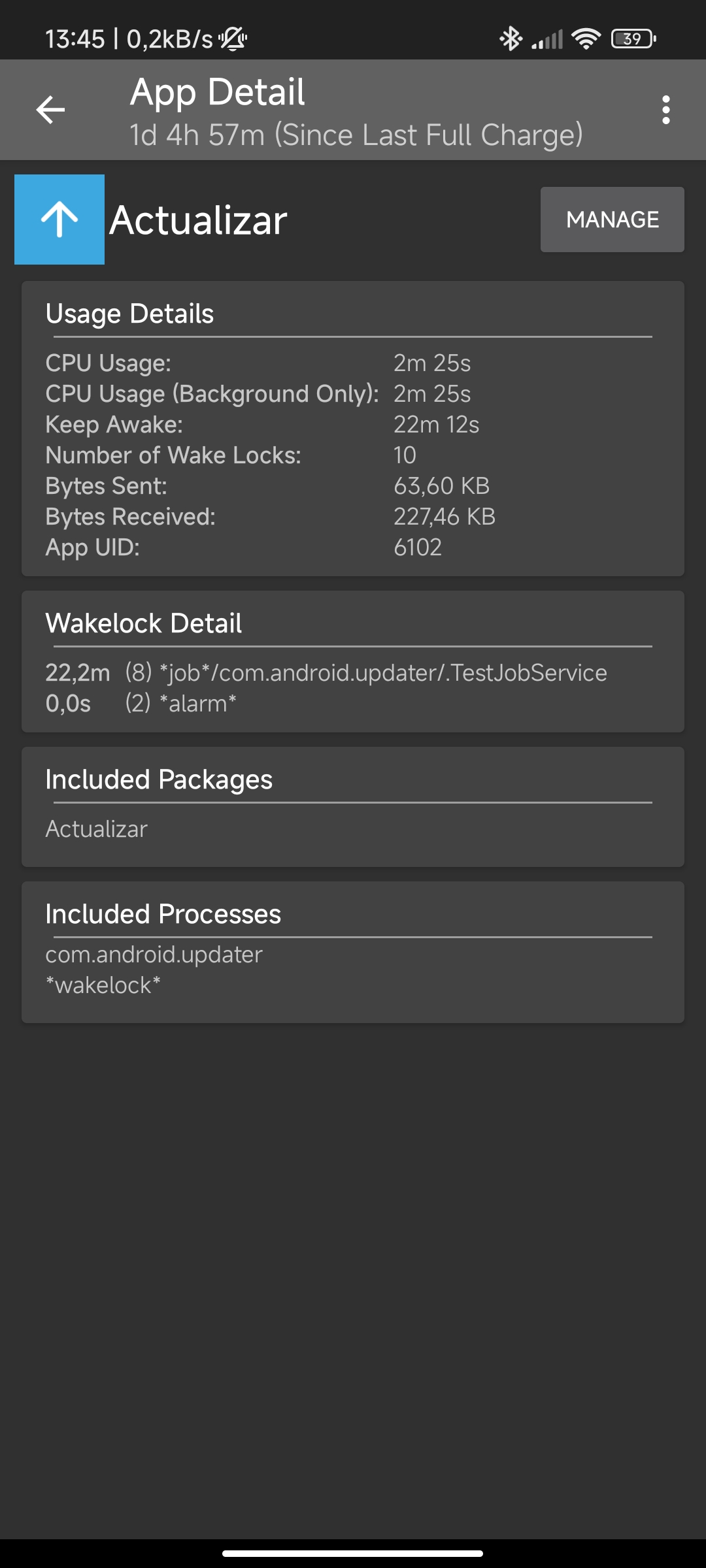Click the MANAGE button

(613, 220)
